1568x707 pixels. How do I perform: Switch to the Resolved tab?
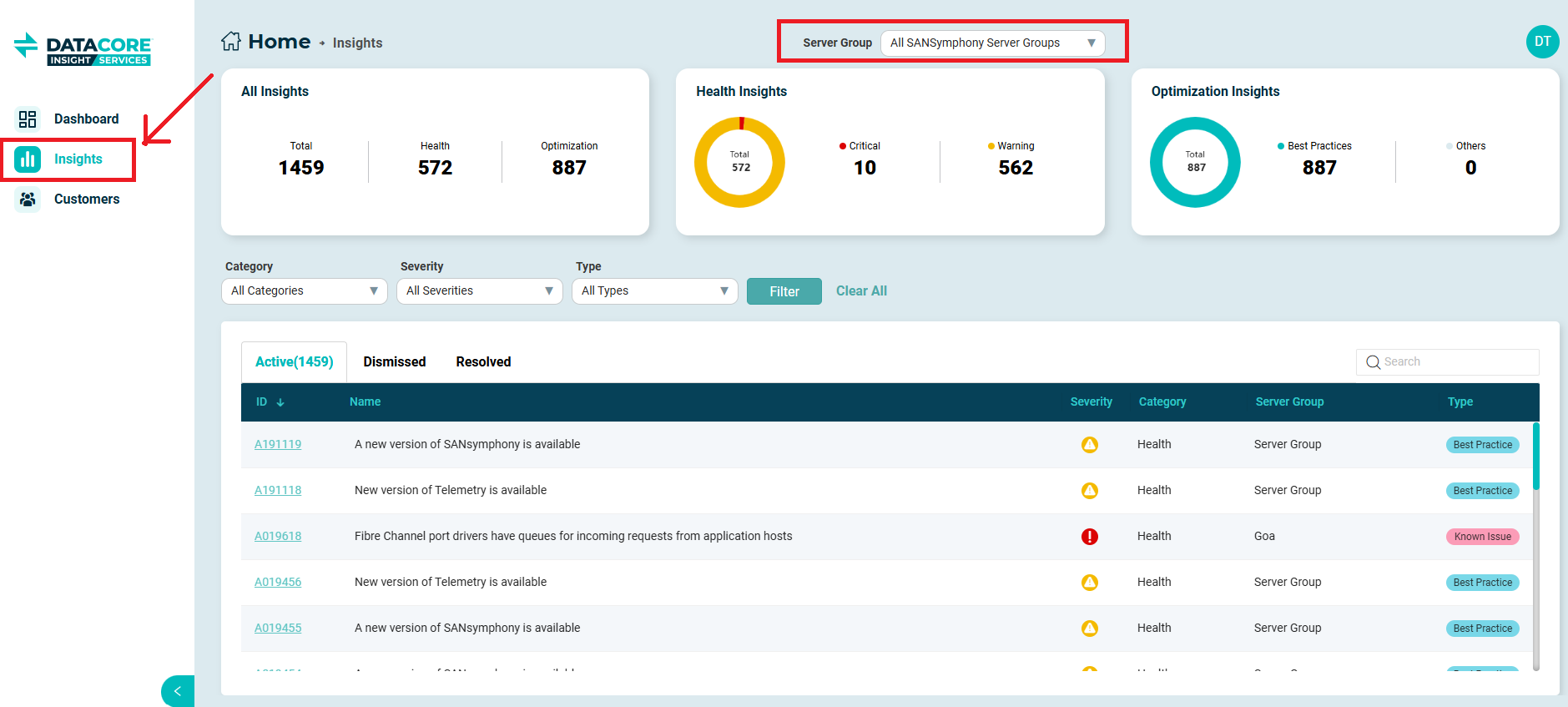point(483,361)
